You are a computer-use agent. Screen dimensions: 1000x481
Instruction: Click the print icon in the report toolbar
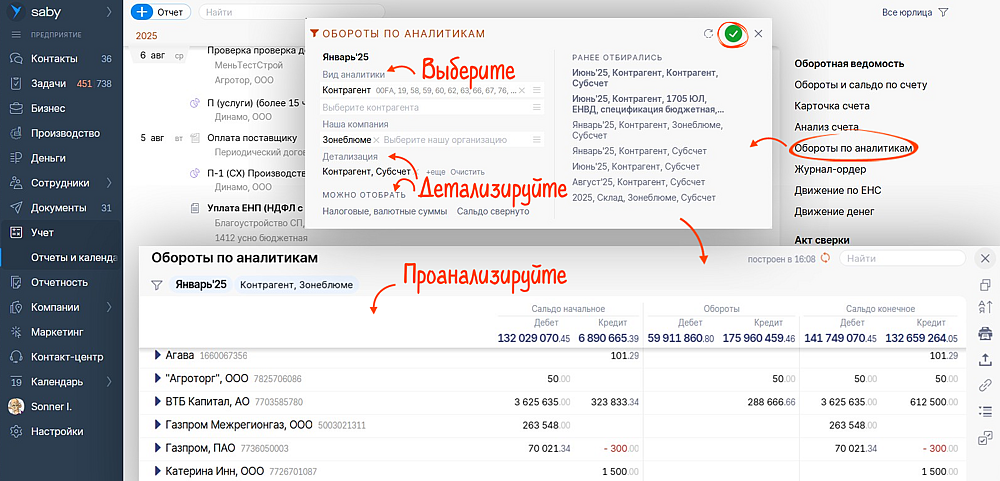coord(985,333)
